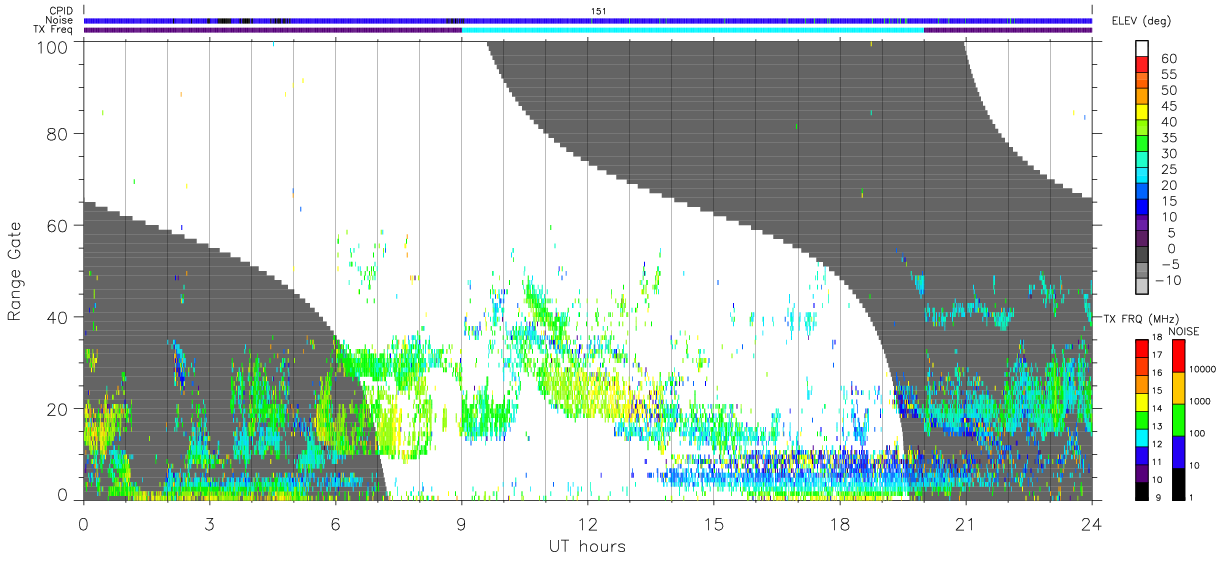The width and height of the screenshot is (1228, 567).
Task: Click the 18 tick on the UT hours axis
Action: (x=839, y=524)
